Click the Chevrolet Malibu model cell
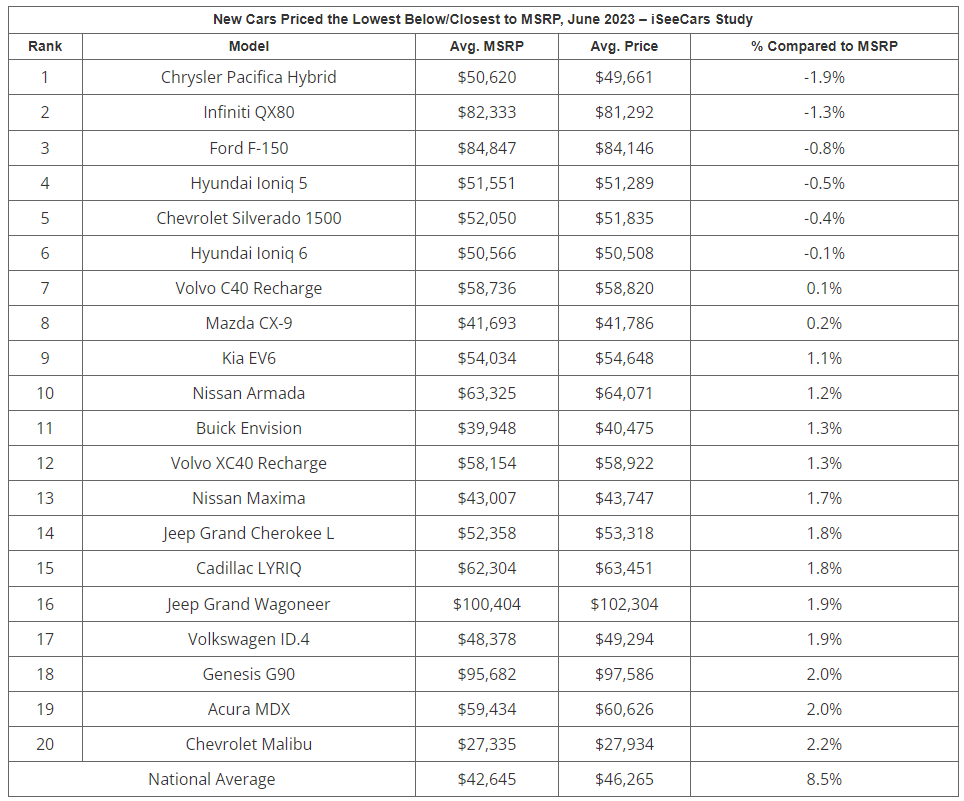The height and width of the screenshot is (801, 964). pos(248,744)
